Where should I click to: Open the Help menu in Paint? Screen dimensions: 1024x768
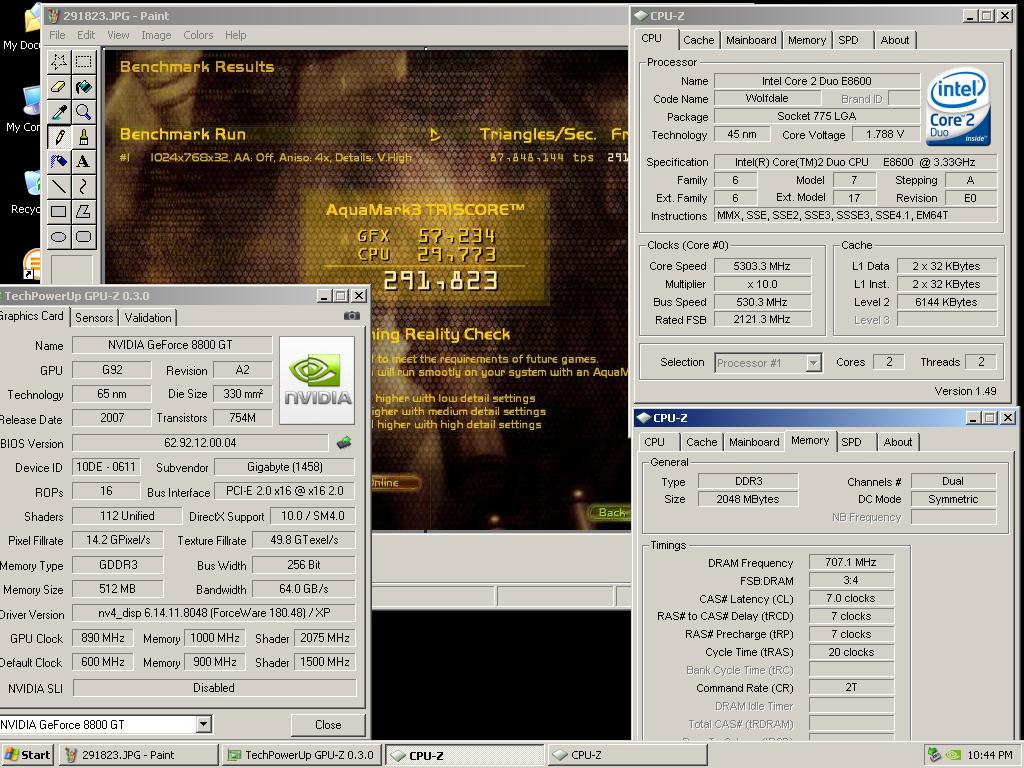[x=236, y=35]
